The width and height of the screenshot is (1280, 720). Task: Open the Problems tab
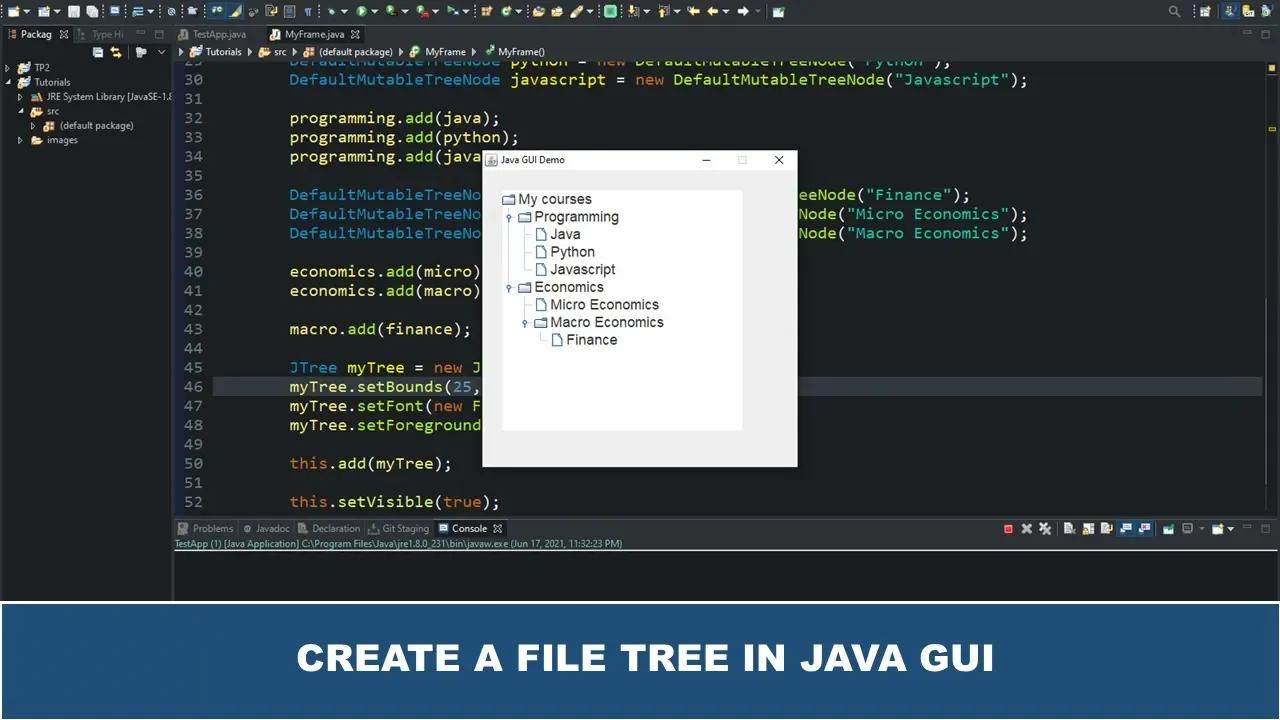point(212,529)
